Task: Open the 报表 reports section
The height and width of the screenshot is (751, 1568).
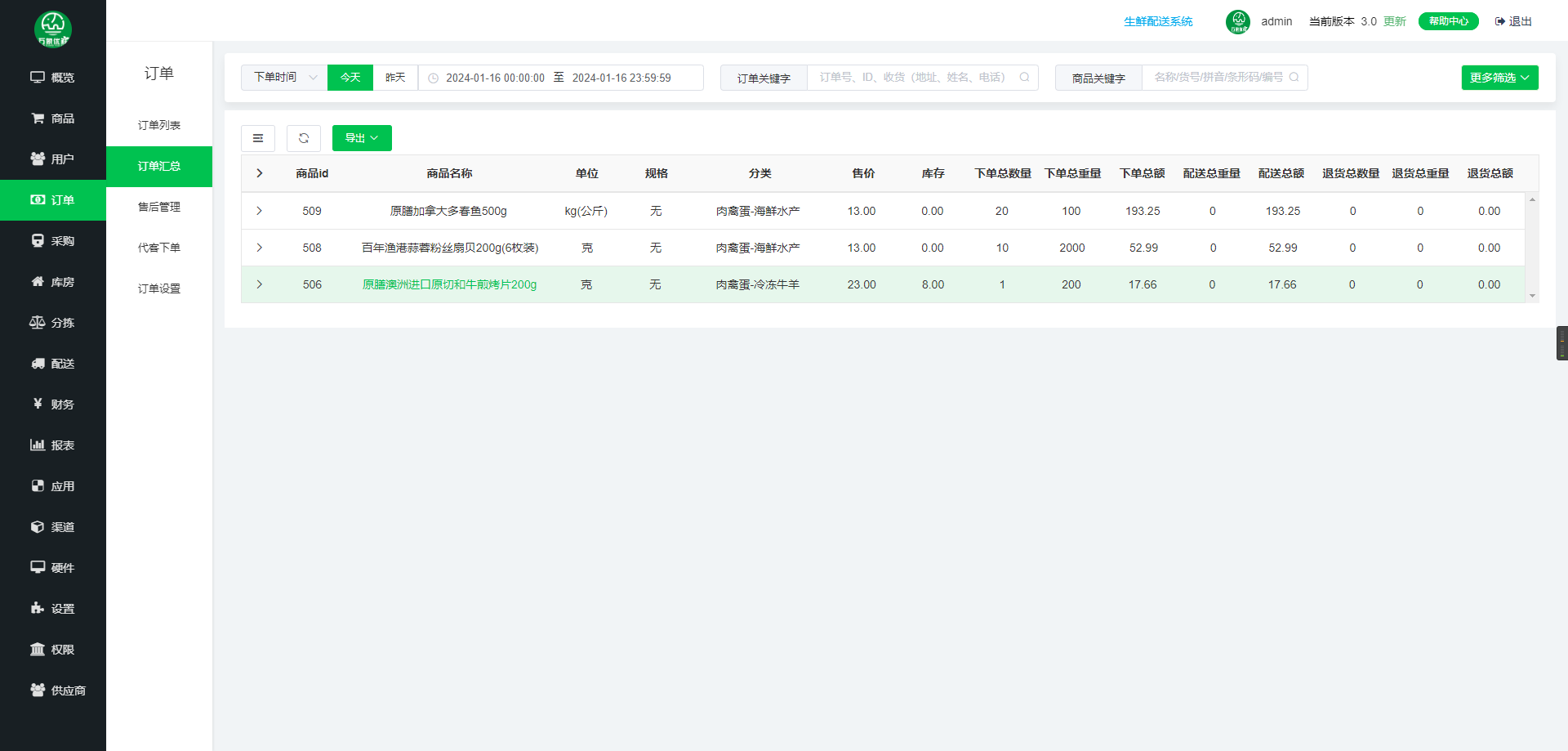Action: point(53,445)
